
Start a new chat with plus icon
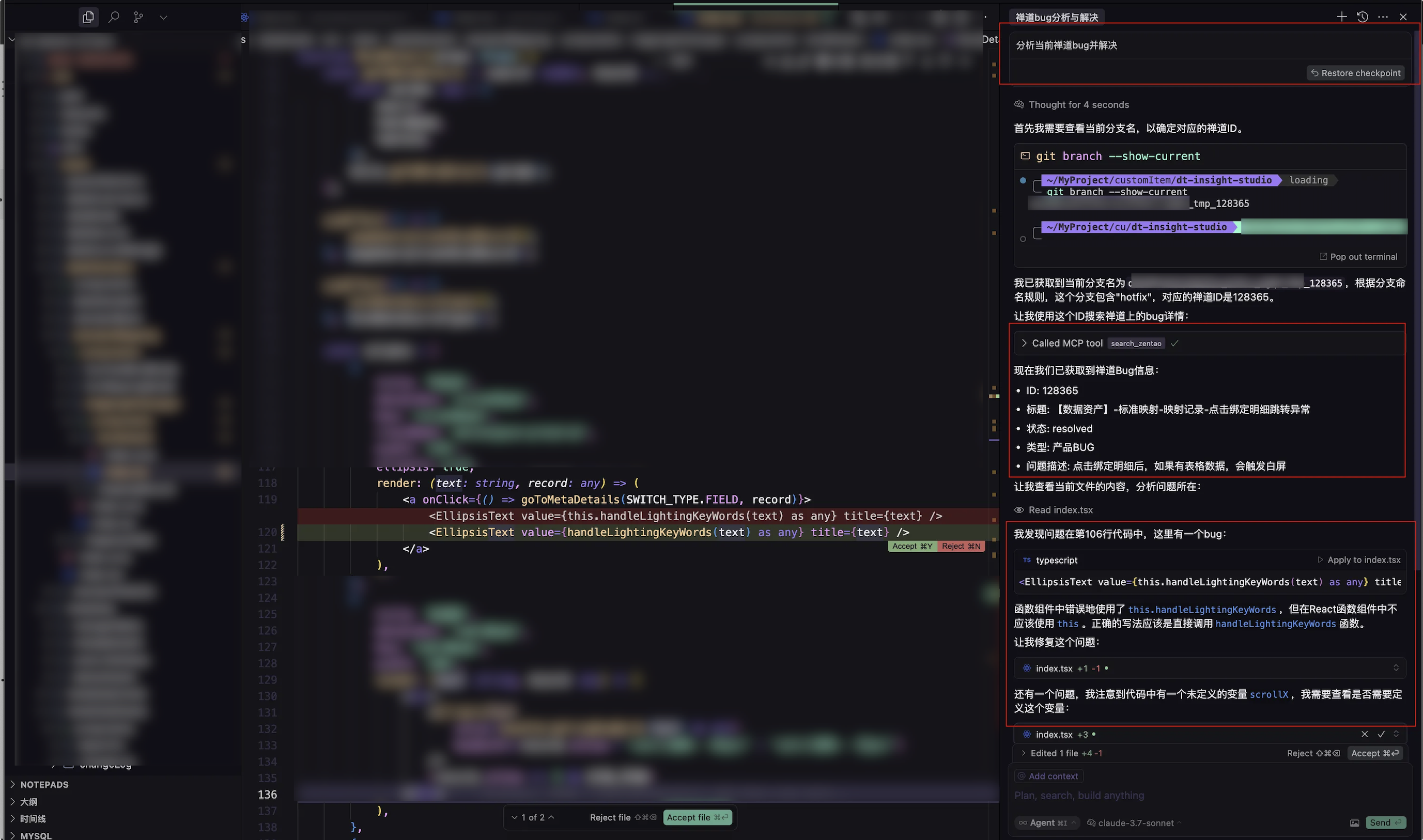(x=1341, y=17)
